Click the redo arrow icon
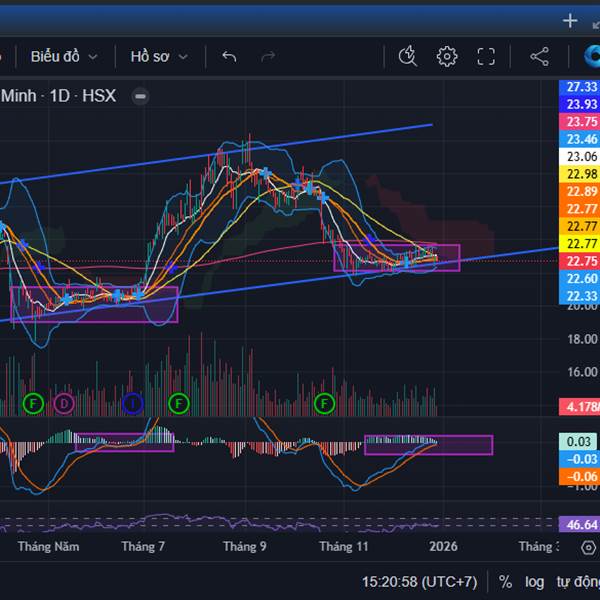600x600 pixels. click(267, 56)
